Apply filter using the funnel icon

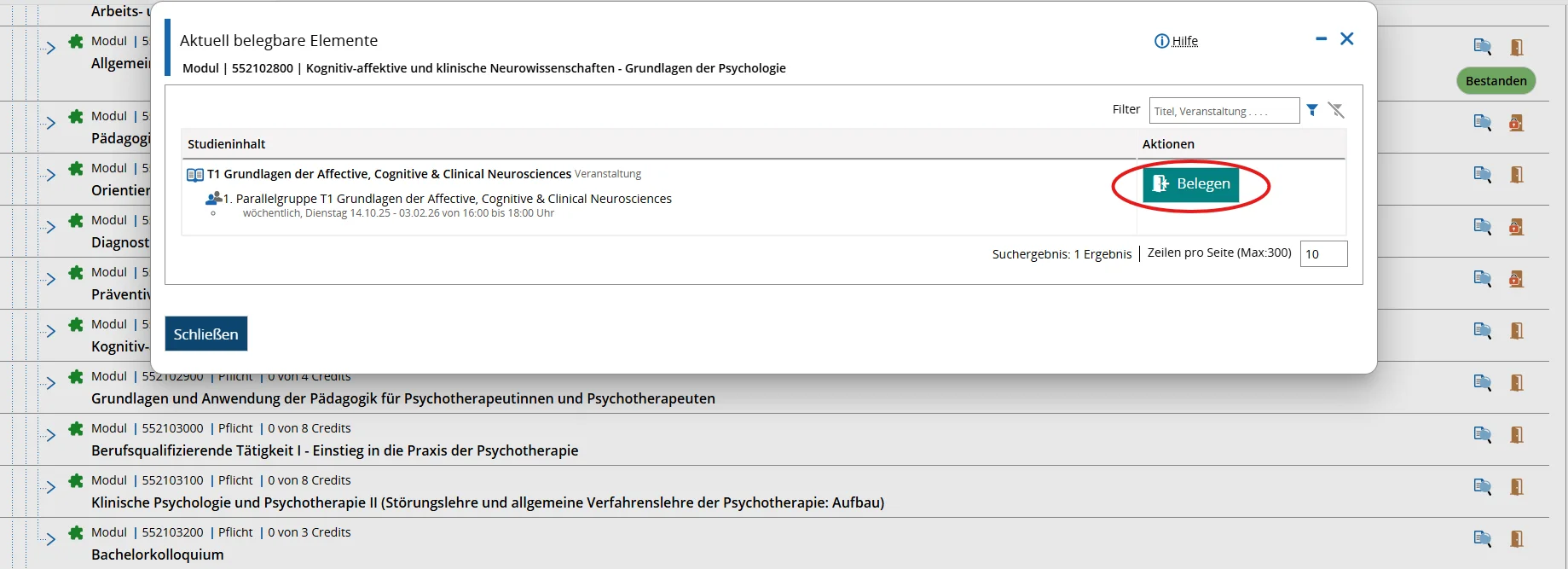[x=1312, y=110]
